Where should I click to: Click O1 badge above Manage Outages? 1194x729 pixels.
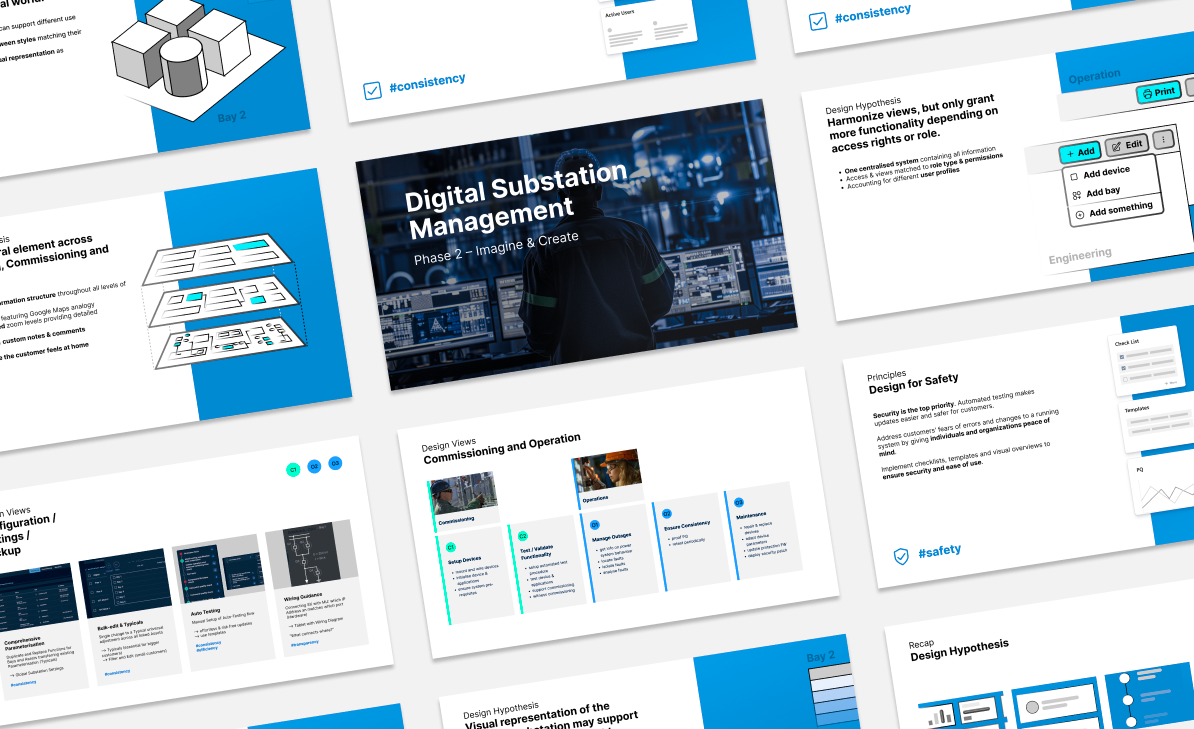pos(595,525)
